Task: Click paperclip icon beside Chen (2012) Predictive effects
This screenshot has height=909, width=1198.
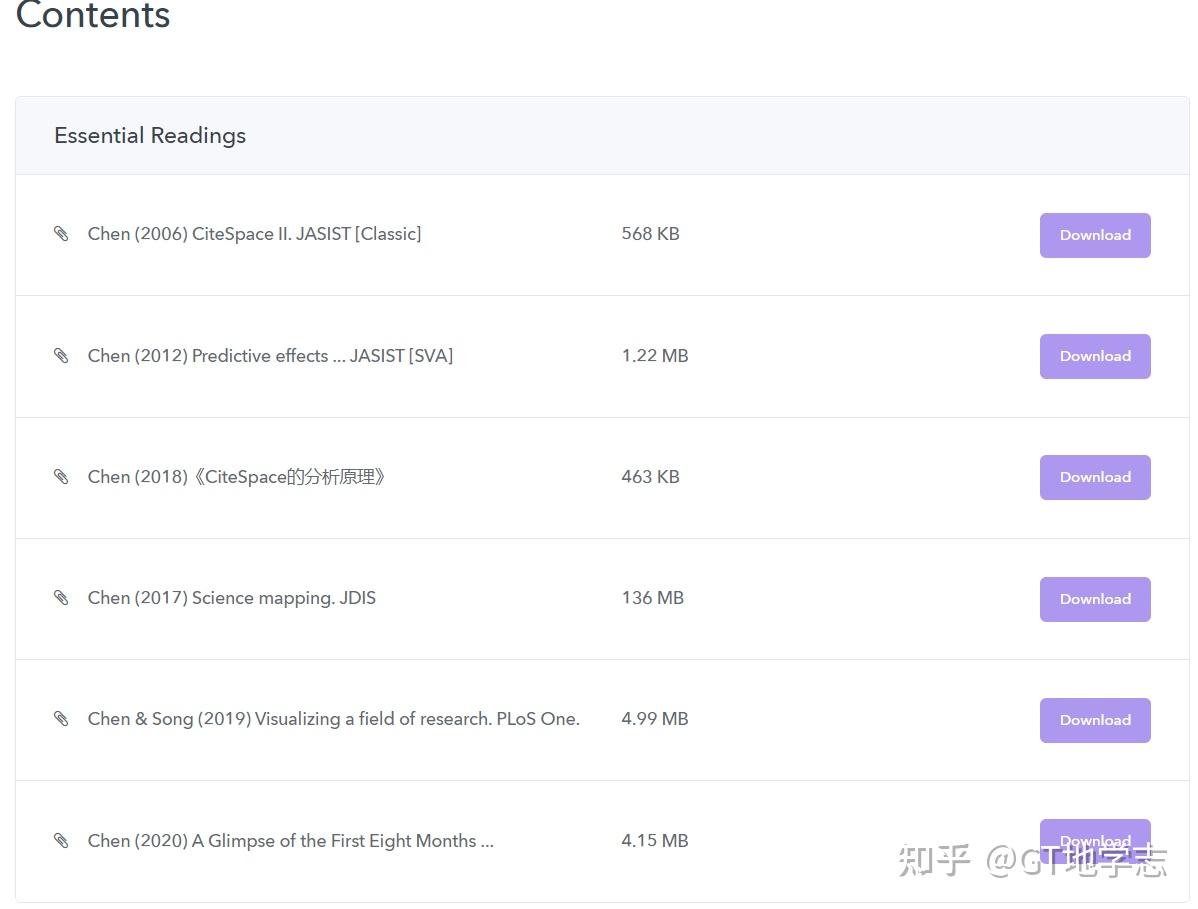Action: coord(61,356)
